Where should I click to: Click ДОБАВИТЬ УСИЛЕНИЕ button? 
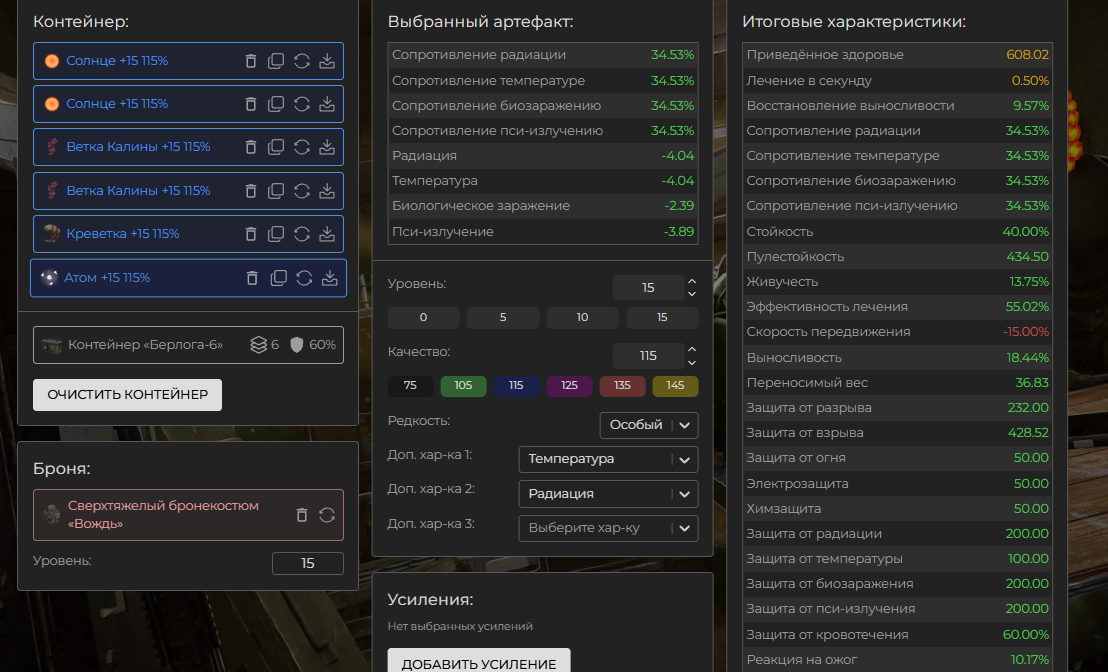(479, 663)
